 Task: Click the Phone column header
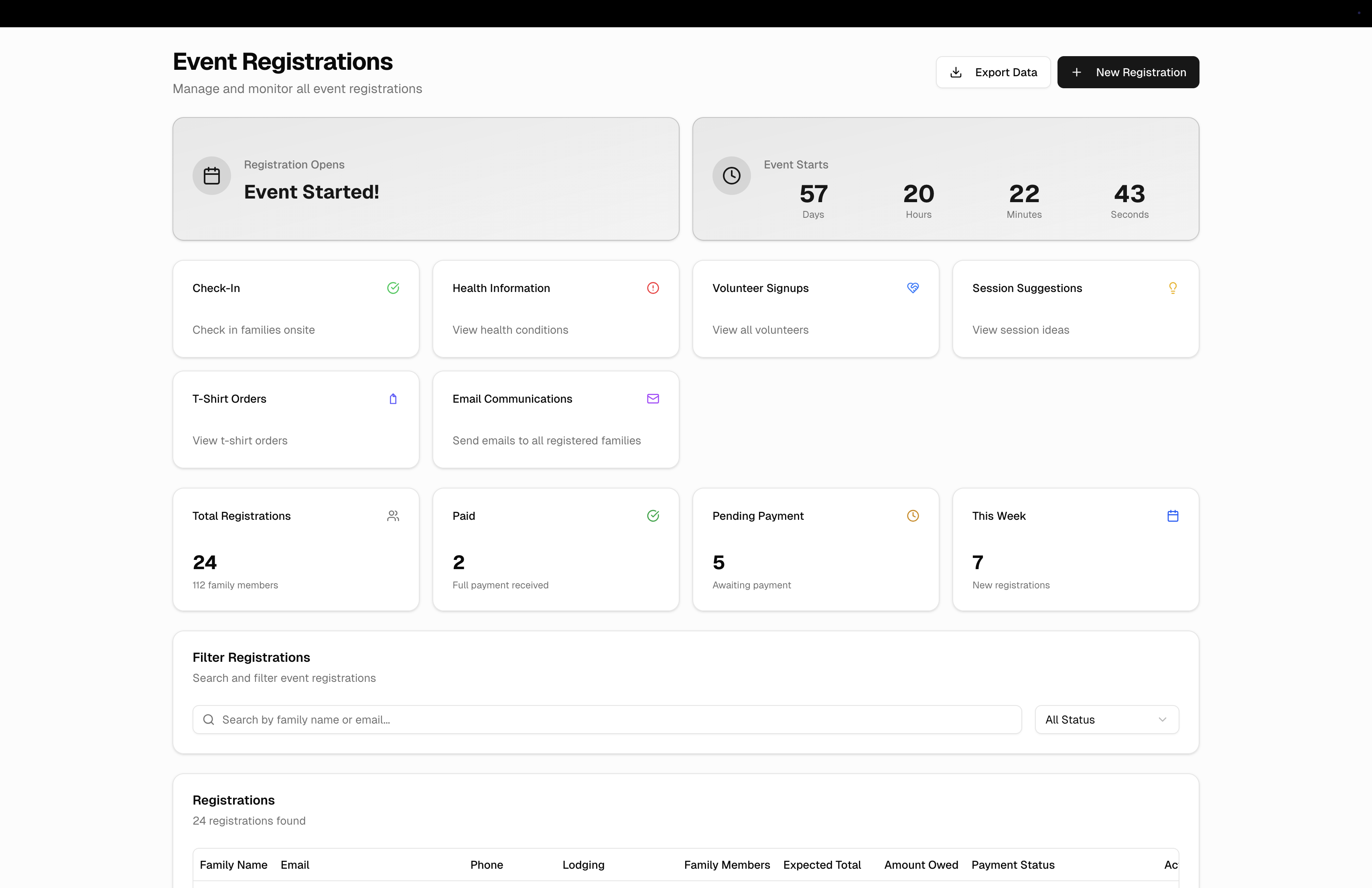[x=487, y=865]
